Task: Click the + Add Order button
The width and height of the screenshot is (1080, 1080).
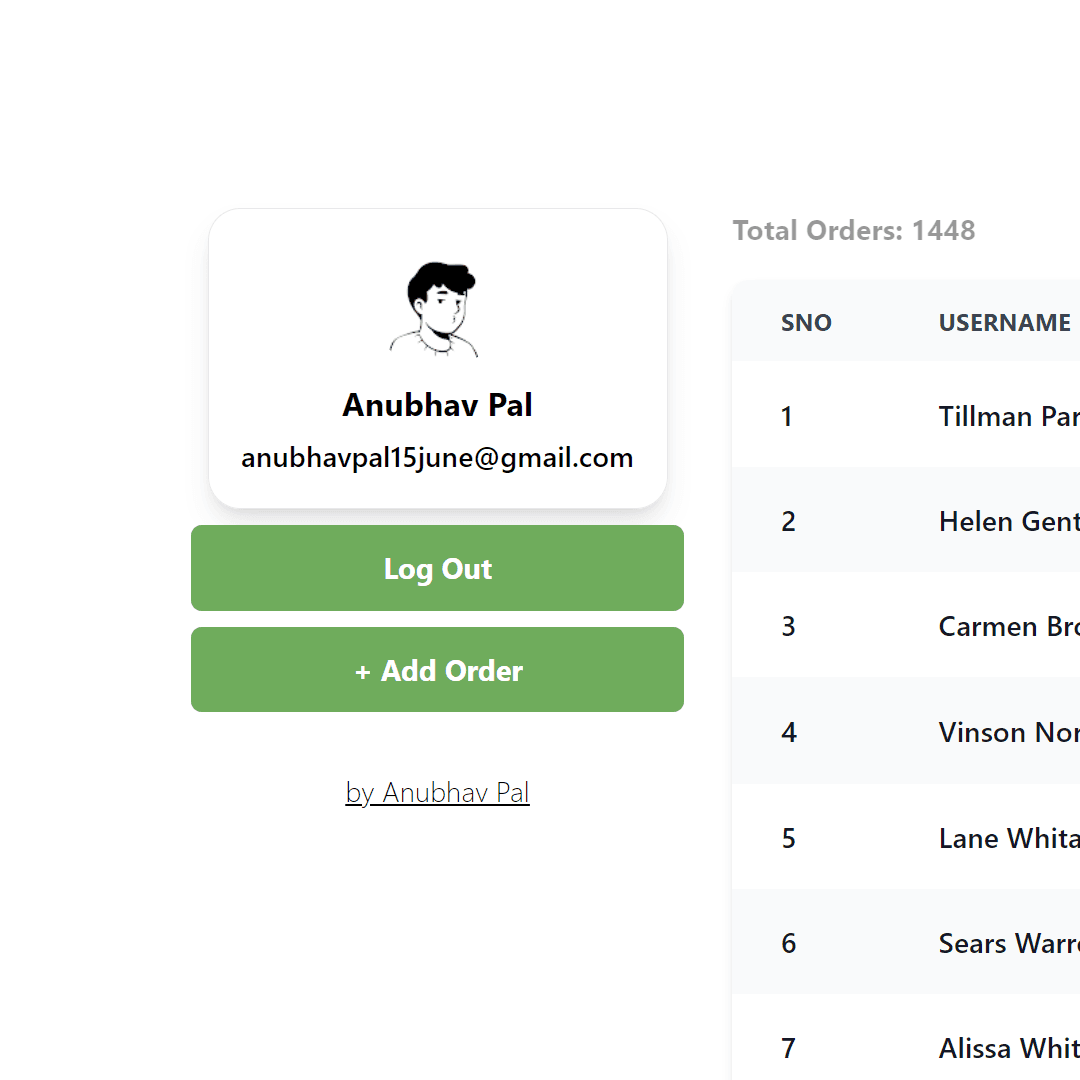Action: tap(437, 669)
